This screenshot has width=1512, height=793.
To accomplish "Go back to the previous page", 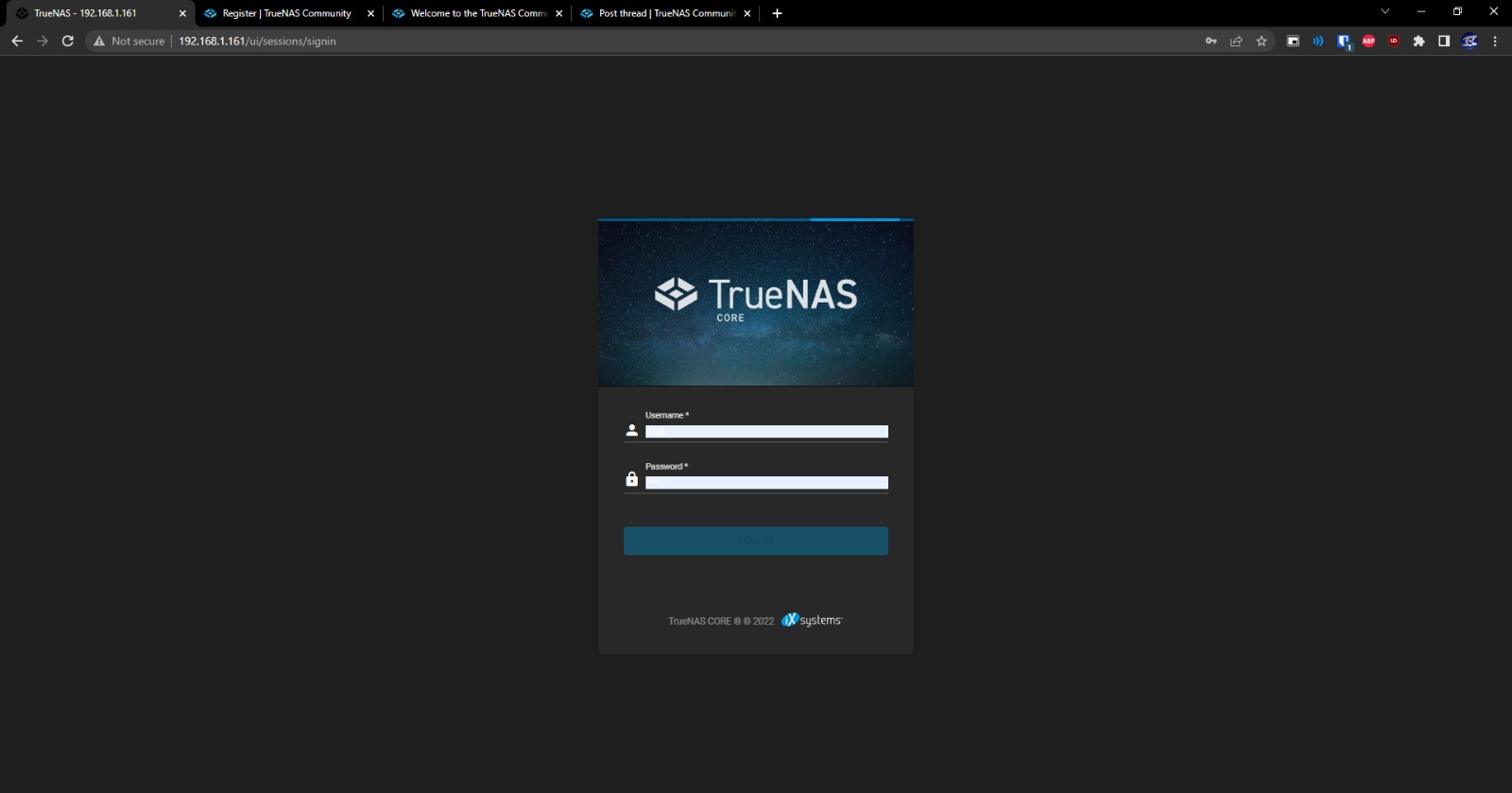I will pyautogui.click(x=17, y=41).
